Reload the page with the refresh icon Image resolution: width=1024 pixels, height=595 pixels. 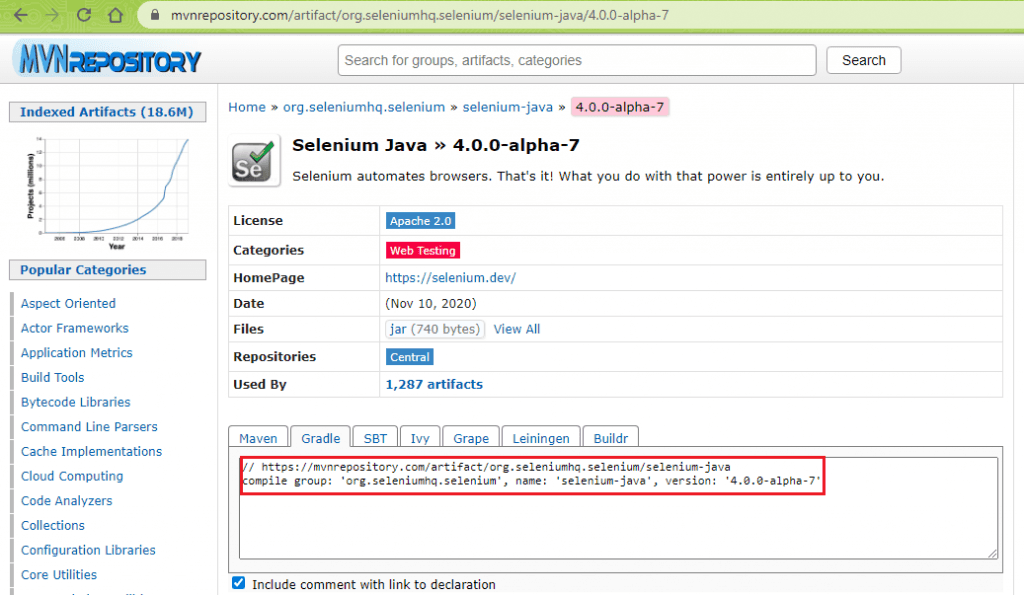click(x=84, y=15)
